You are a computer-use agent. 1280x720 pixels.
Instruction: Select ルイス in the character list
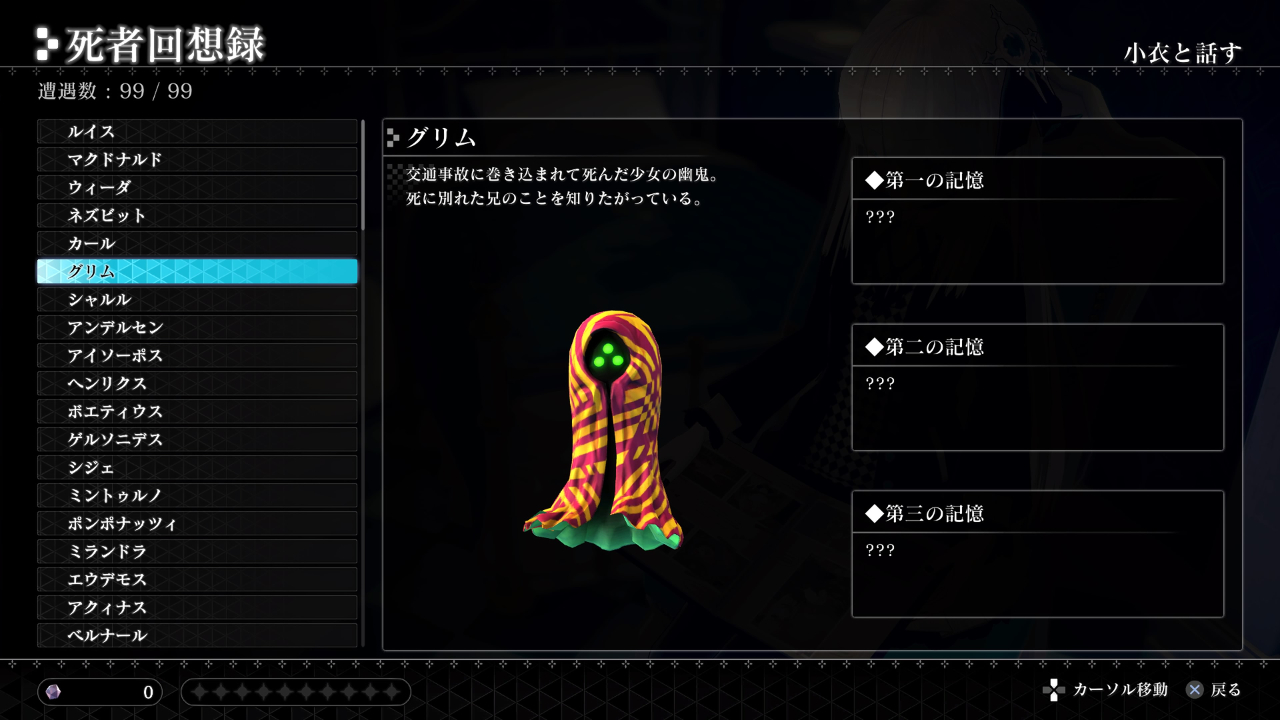[x=197, y=132]
